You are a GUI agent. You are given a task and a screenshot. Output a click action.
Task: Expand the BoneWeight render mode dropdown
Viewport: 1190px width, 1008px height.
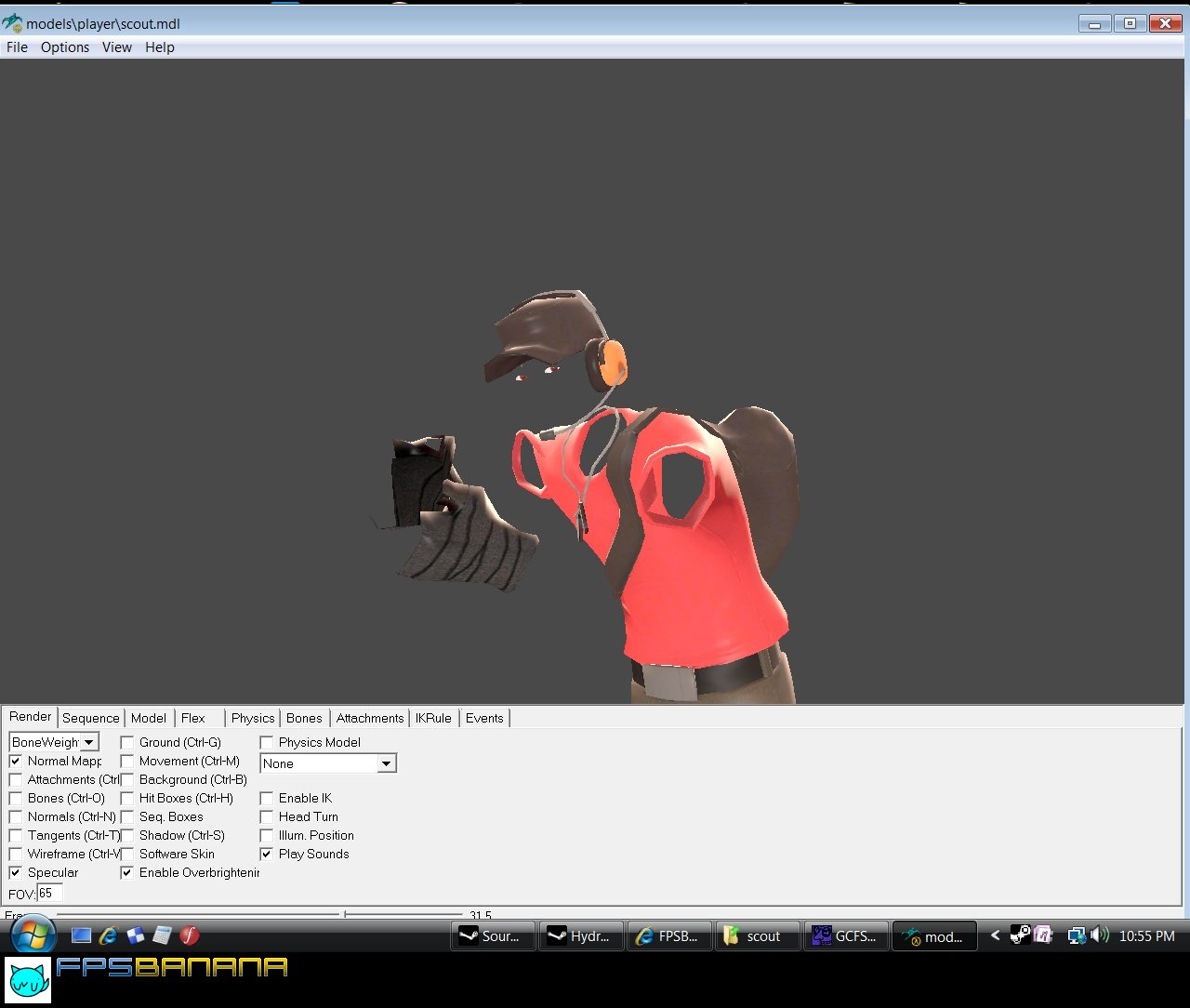pyautogui.click(x=89, y=742)
